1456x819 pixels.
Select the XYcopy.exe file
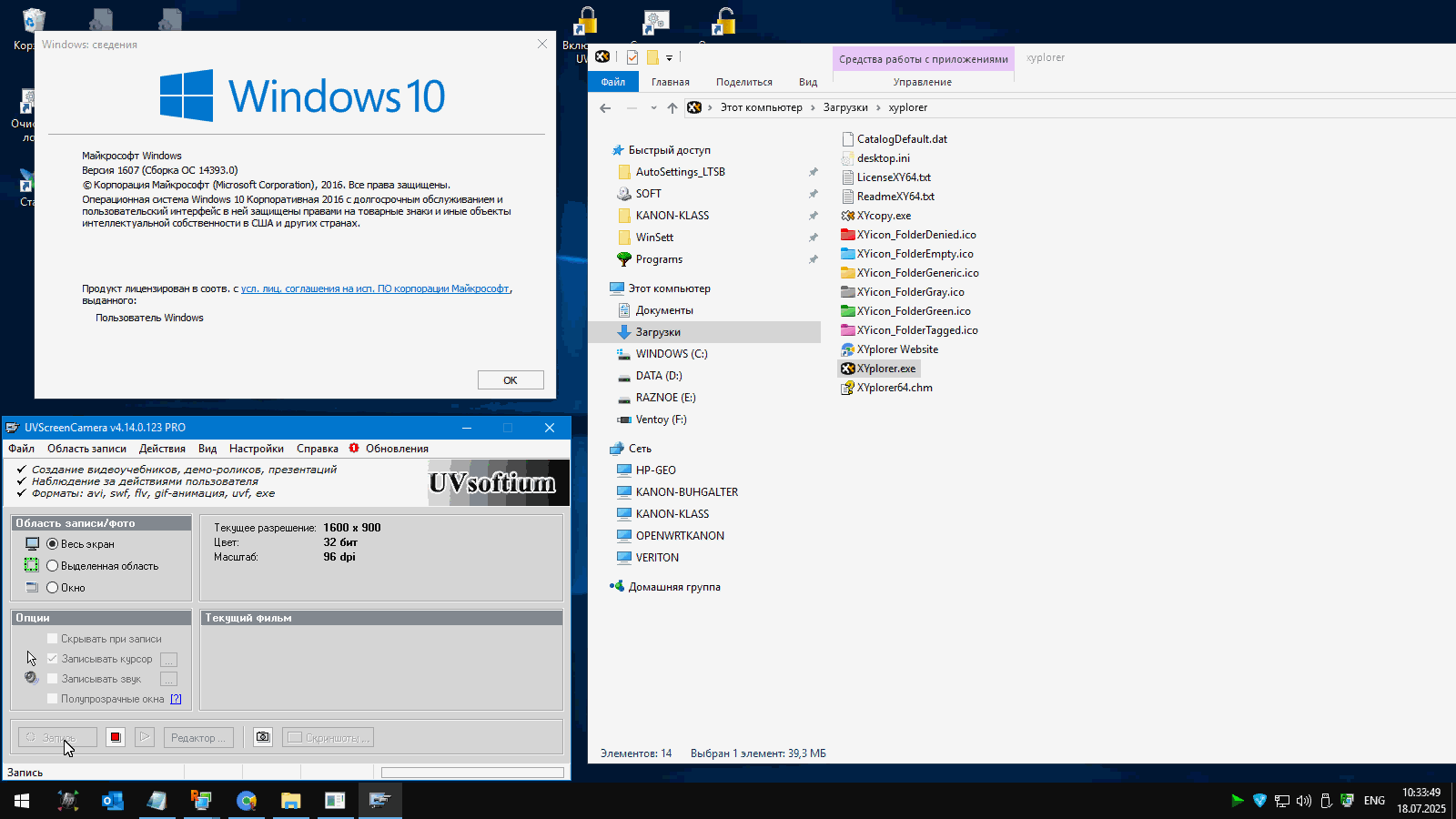pos(875,216)
